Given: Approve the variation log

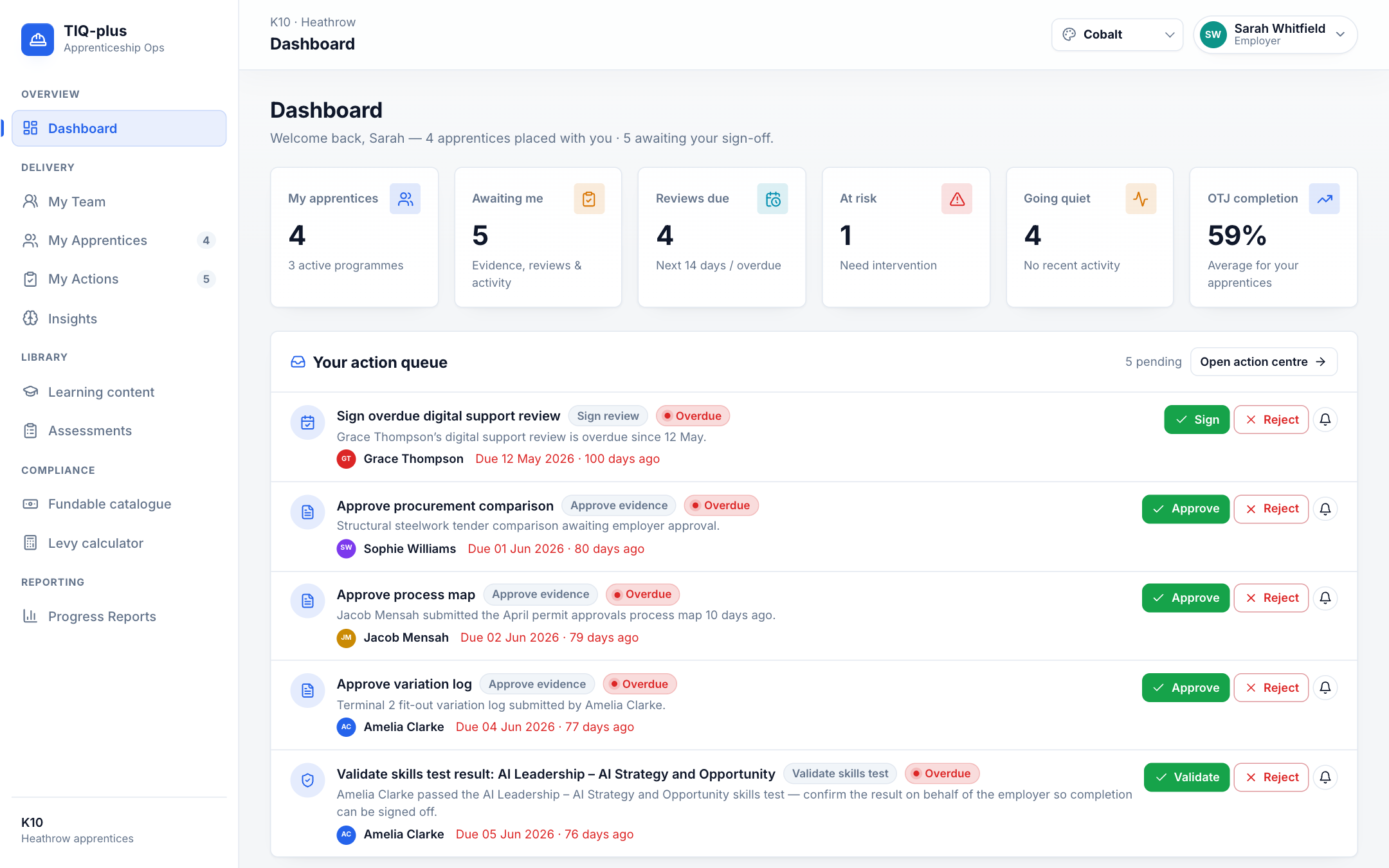Looking at the screenshot, I should click(1186, 687).
